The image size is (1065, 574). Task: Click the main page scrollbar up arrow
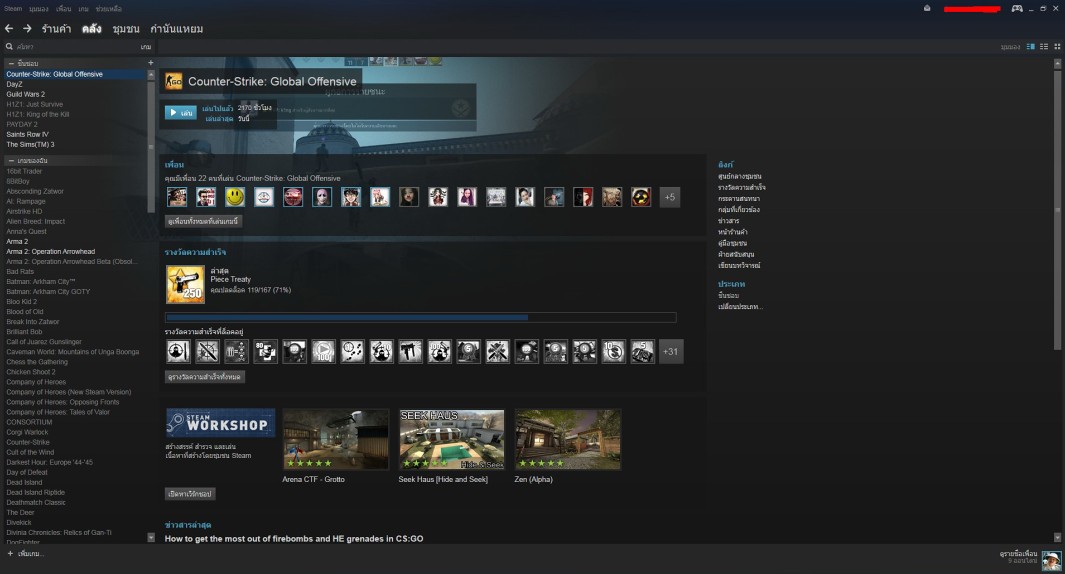coord(1058,63)
